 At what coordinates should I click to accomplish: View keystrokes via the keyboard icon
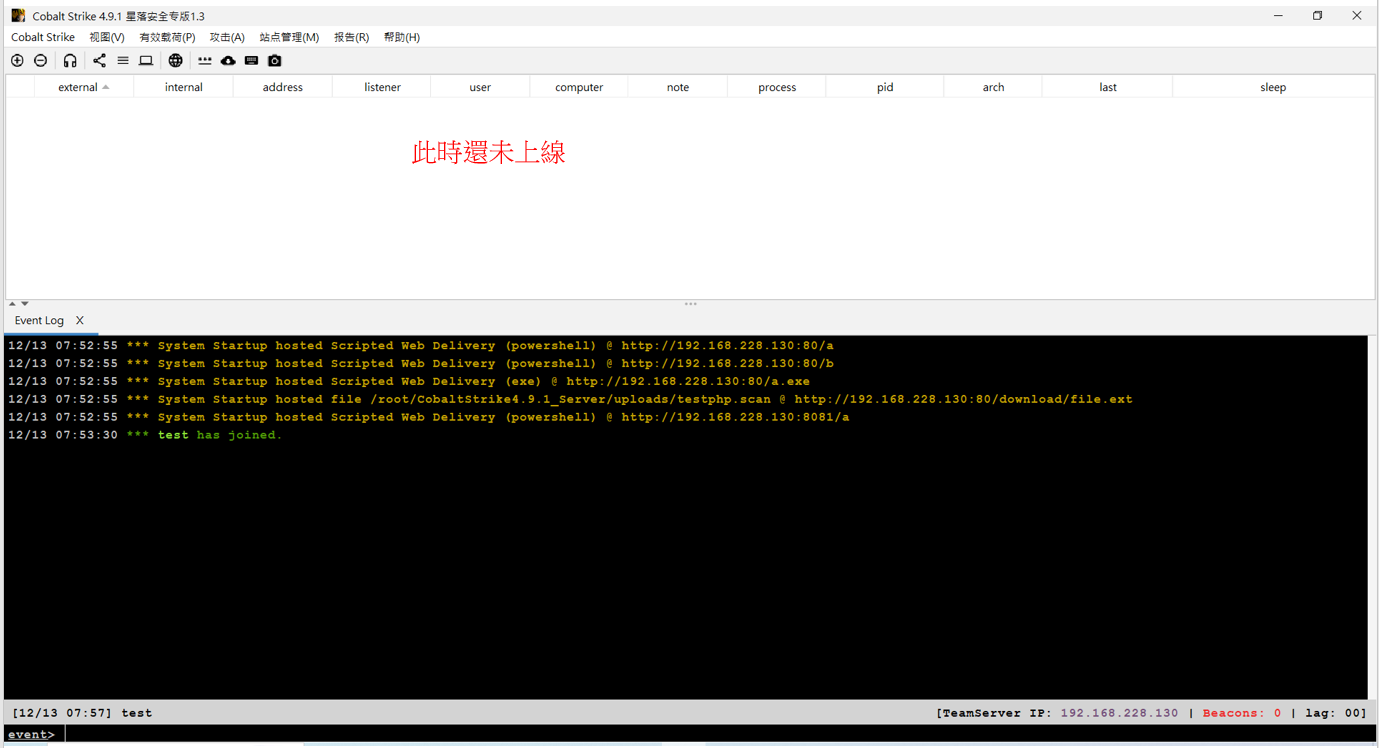pos(251,61)
